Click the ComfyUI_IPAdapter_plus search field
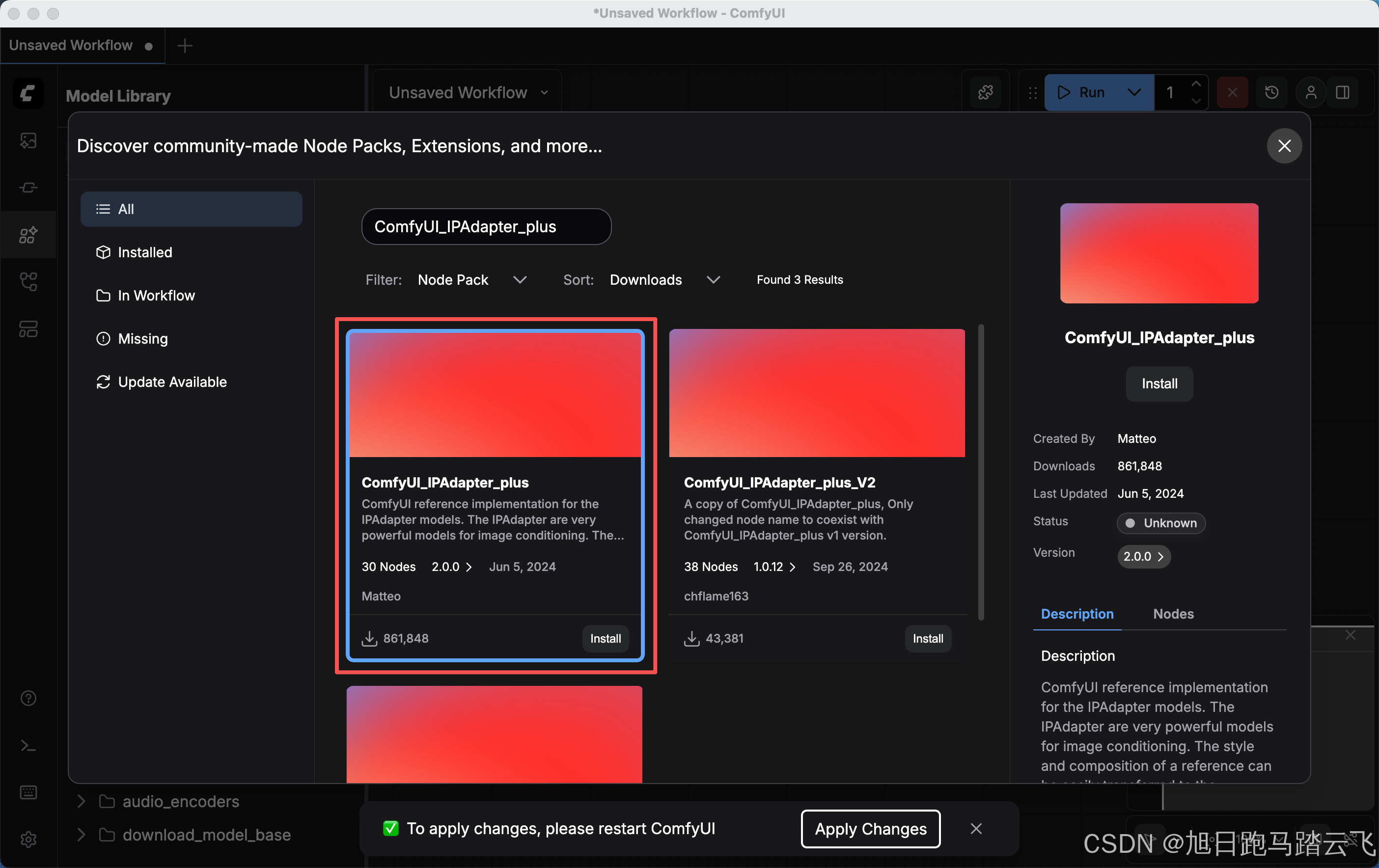The image size is (1379, 868). [x=486, y=227]
